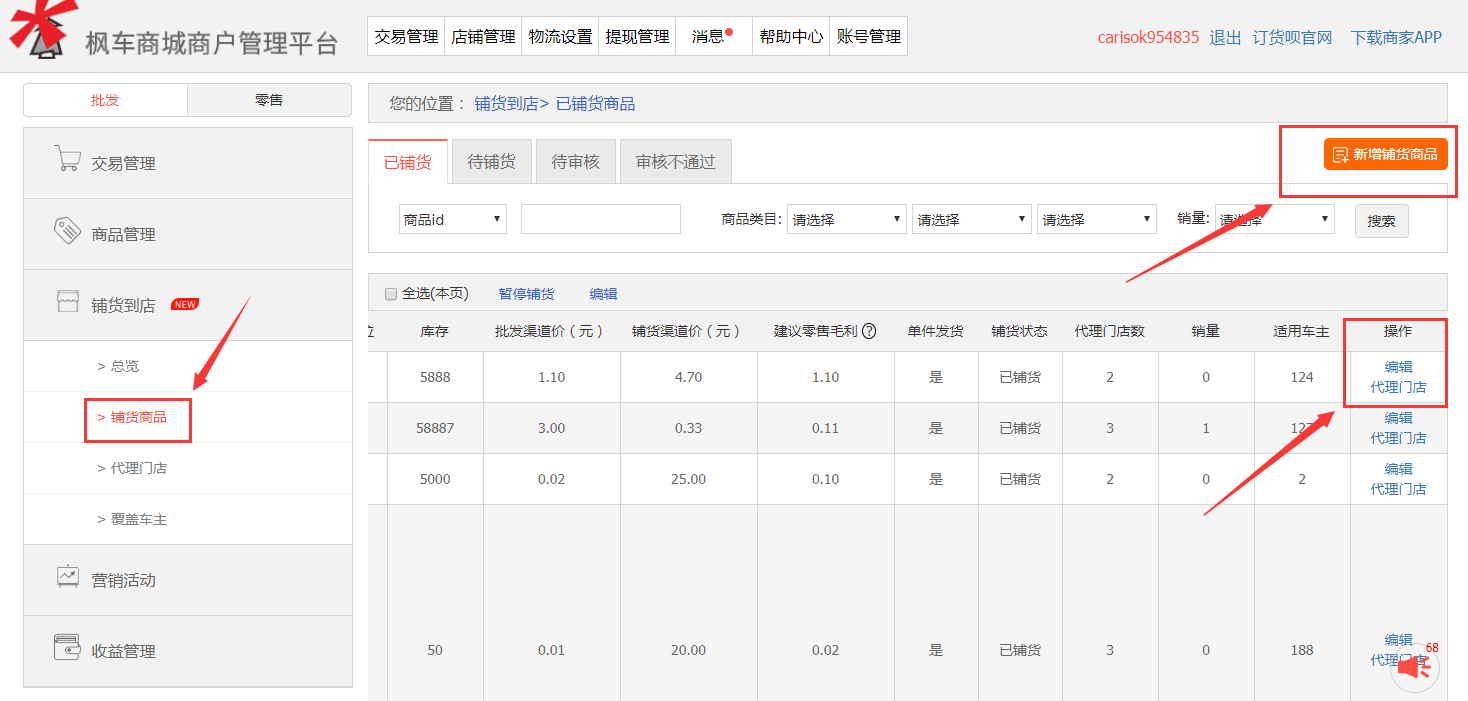1468x701 pixels.
Task: Select the 商品管理 price-tag icon
Action: click(69, 232)
